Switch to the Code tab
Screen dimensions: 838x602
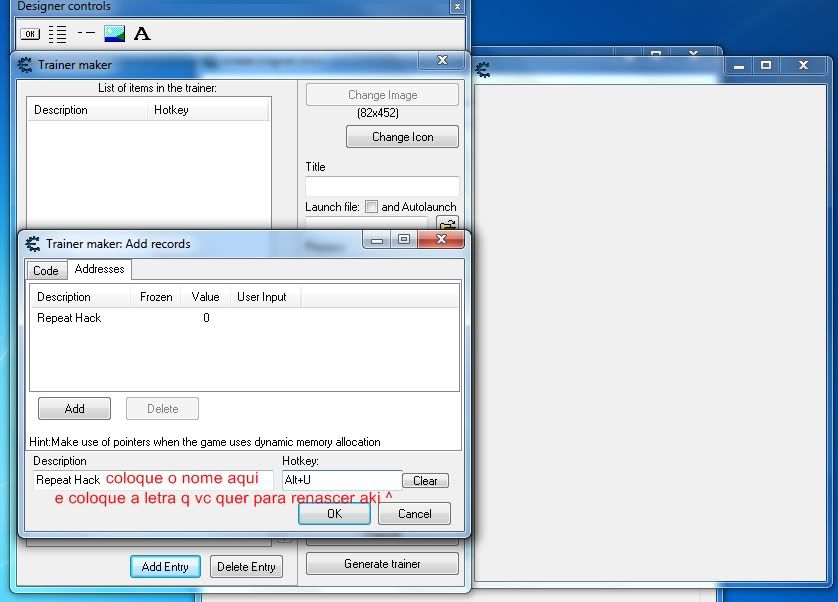(x=46, y=271)
